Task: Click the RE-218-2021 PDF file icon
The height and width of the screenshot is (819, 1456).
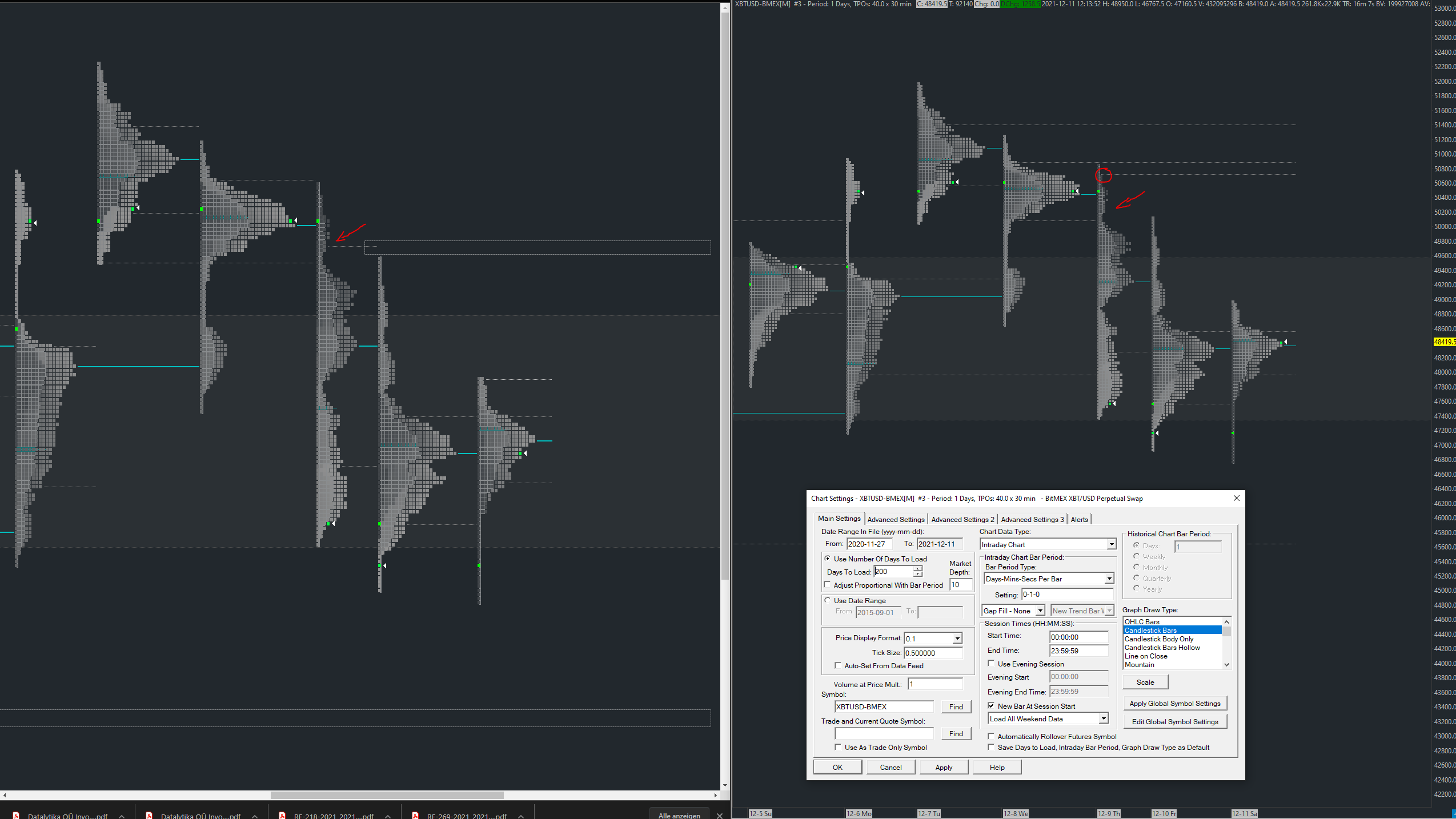Action: pyautogui.click(x=282, y=815)
